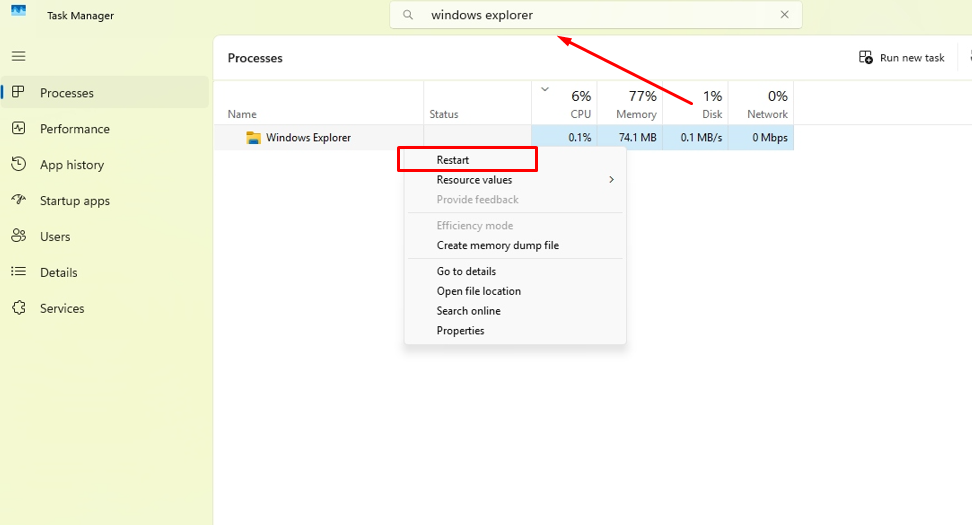Click the 74.1 MB memory cell
Image resolution: width=972 pixels, height=525 pixels.
630,138
